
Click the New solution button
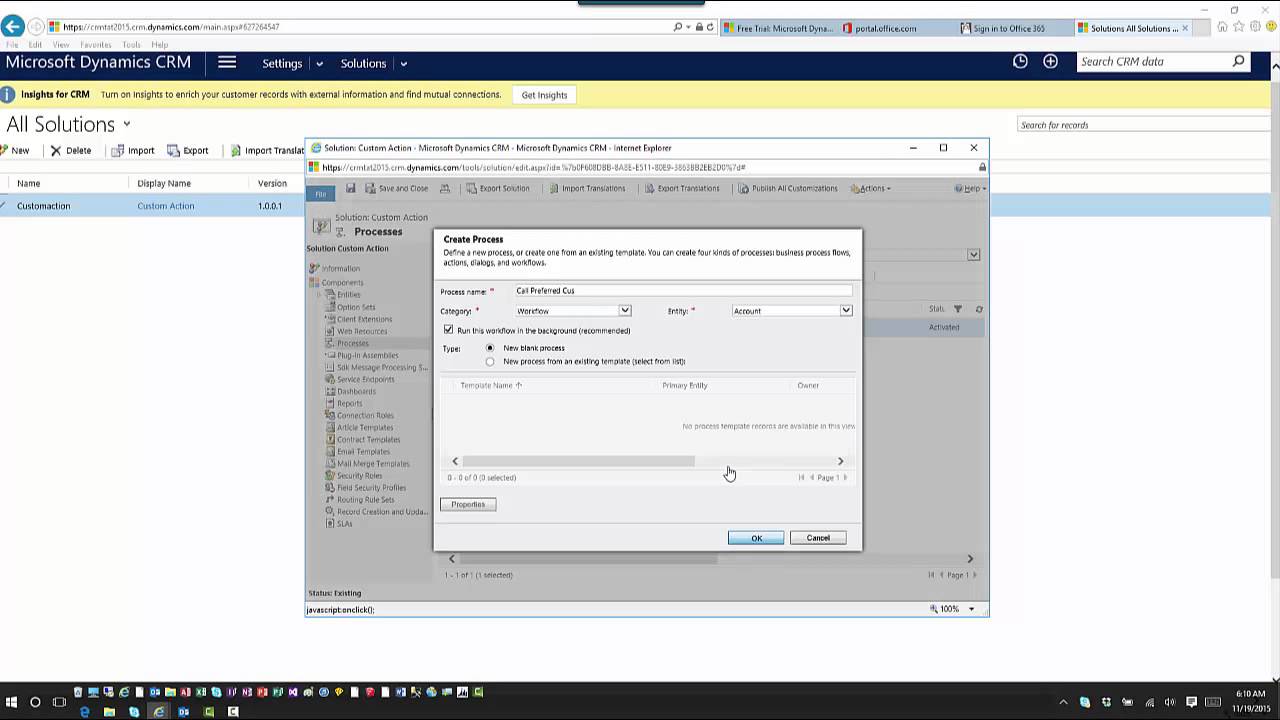(x=15, y=150)
